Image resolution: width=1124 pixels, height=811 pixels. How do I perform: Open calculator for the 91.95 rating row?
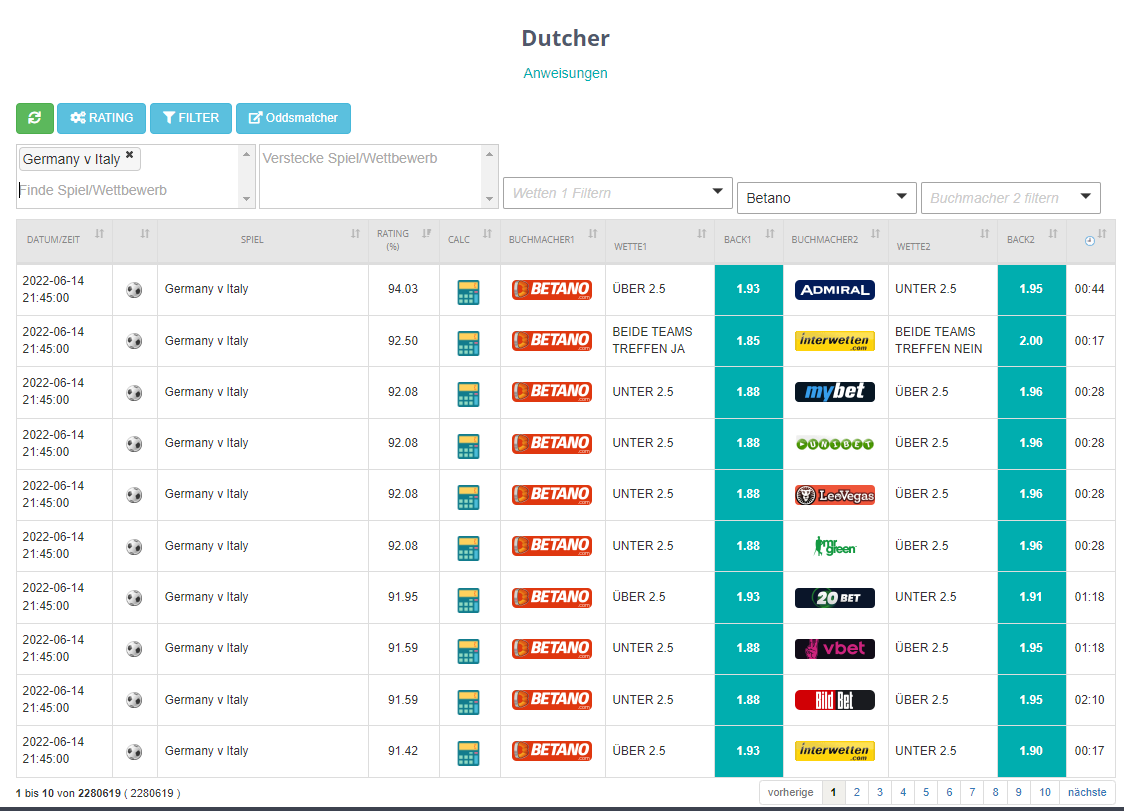tap(468, 600)
